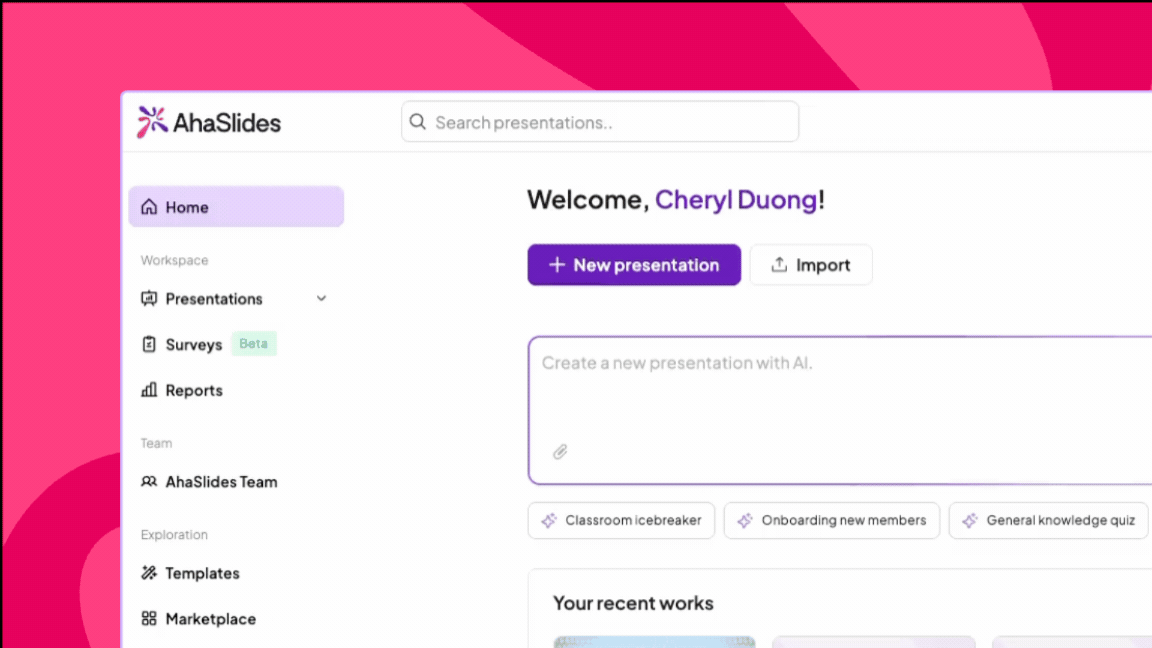Click the AhaSlides logo
Screen dimensions: 1152x648
click(x=209, y=122)
